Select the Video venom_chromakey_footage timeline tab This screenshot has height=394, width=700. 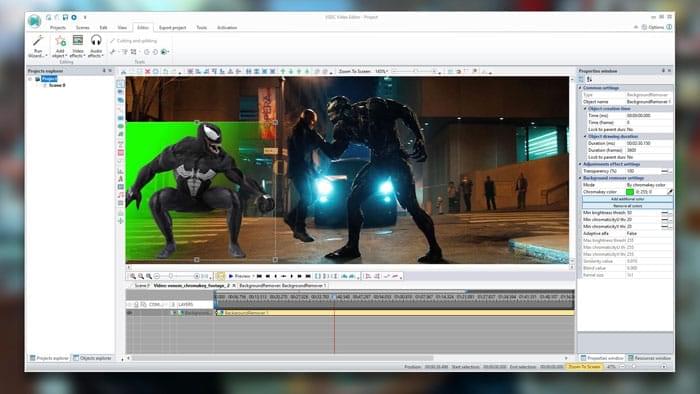coord(191,286)
